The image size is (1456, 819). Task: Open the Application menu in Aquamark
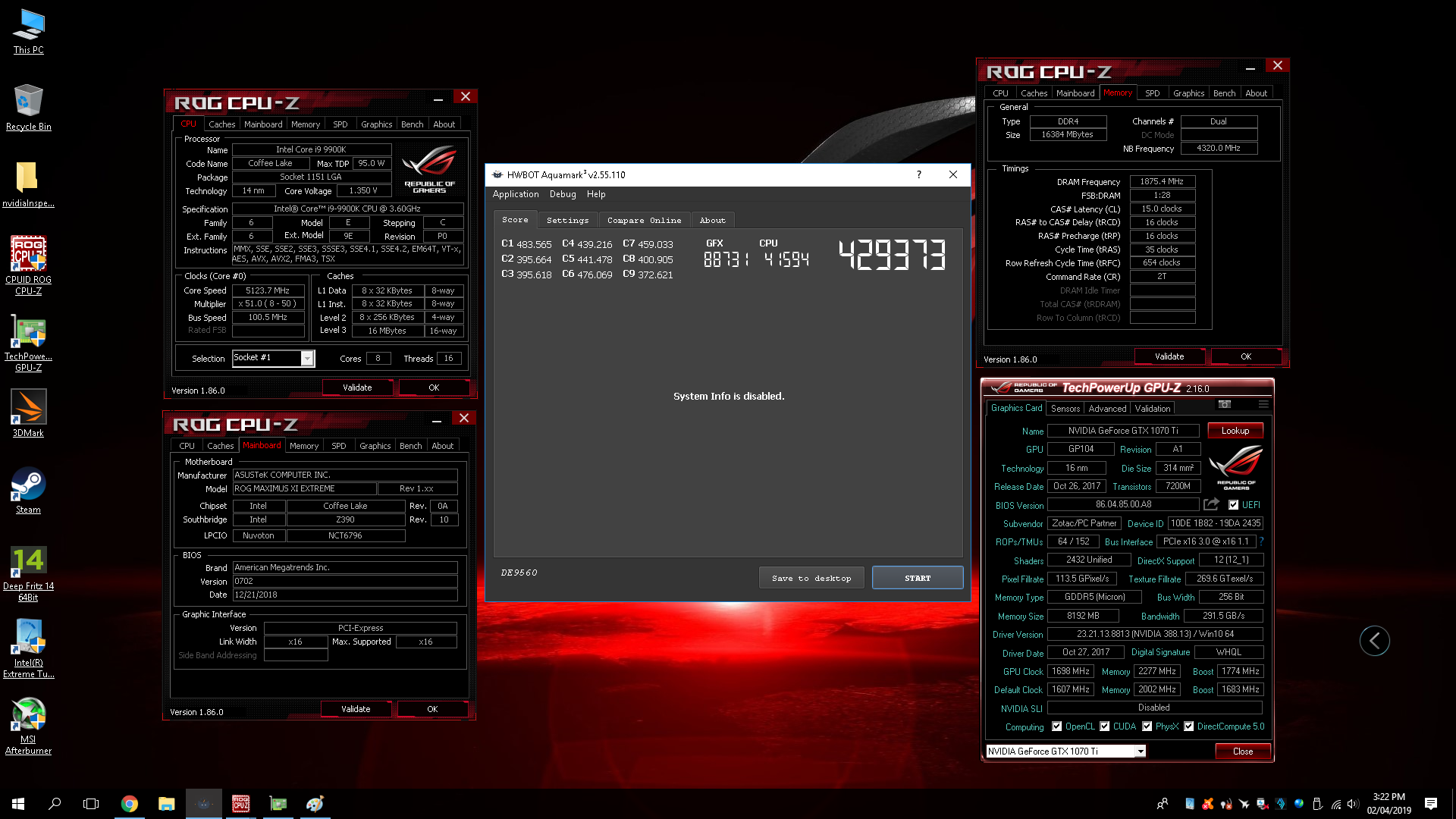click(x=516, y=194)
